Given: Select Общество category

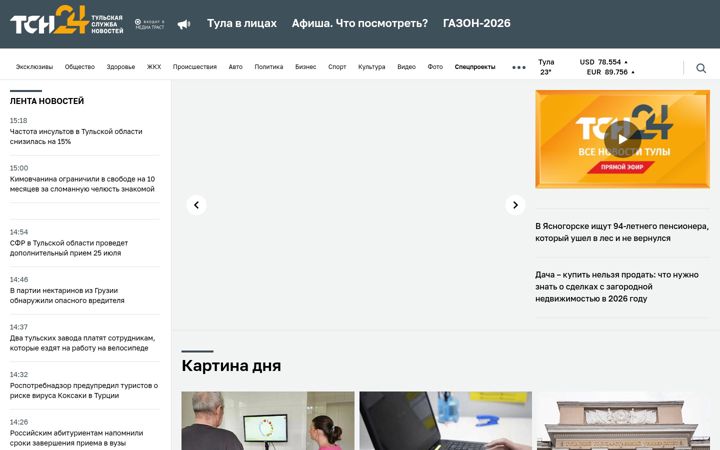Looking at the screenshot, I should 79,67.
